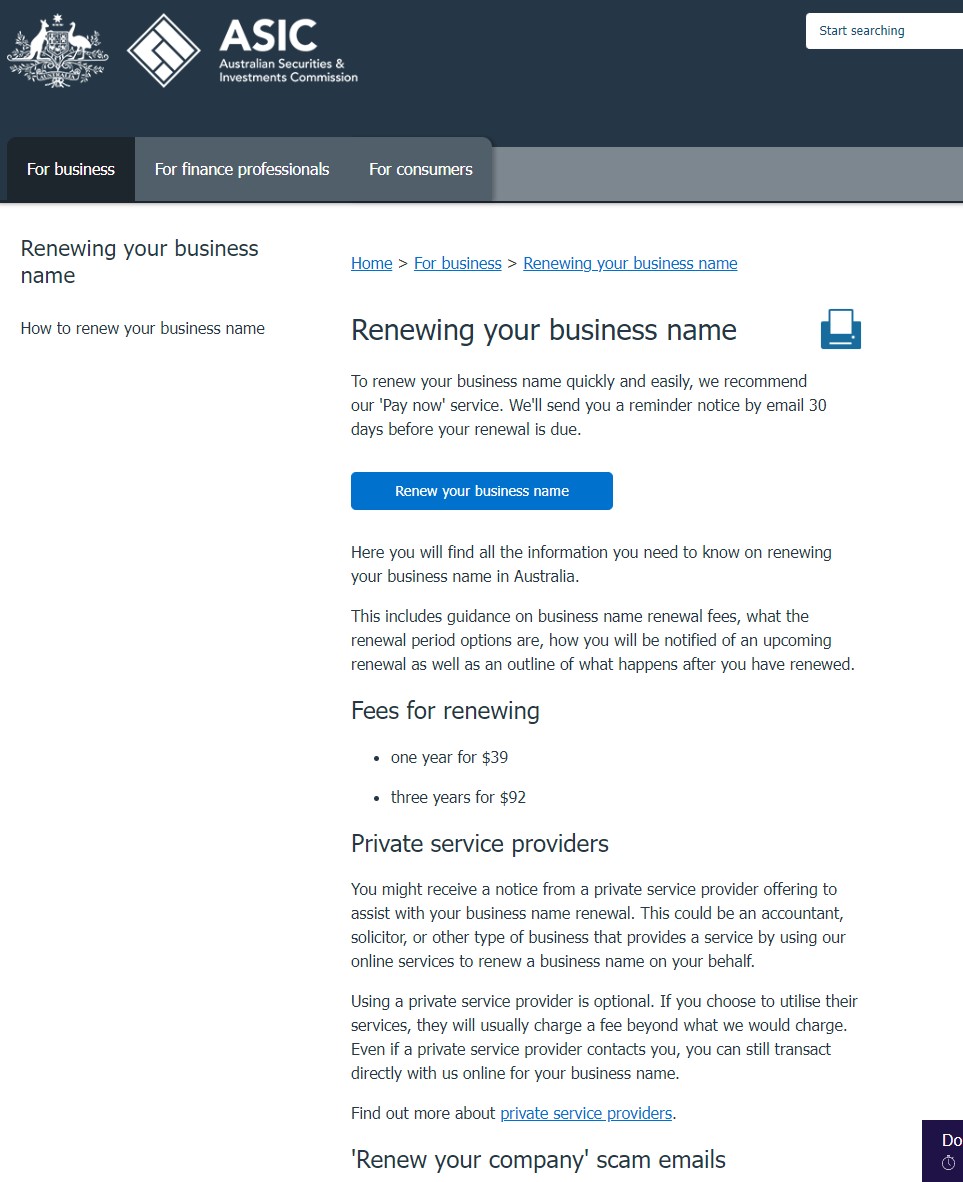Open How to renew your business name
Image resolution: width=963 pixels, height=1182 pixels.
(x=143, y=328)
